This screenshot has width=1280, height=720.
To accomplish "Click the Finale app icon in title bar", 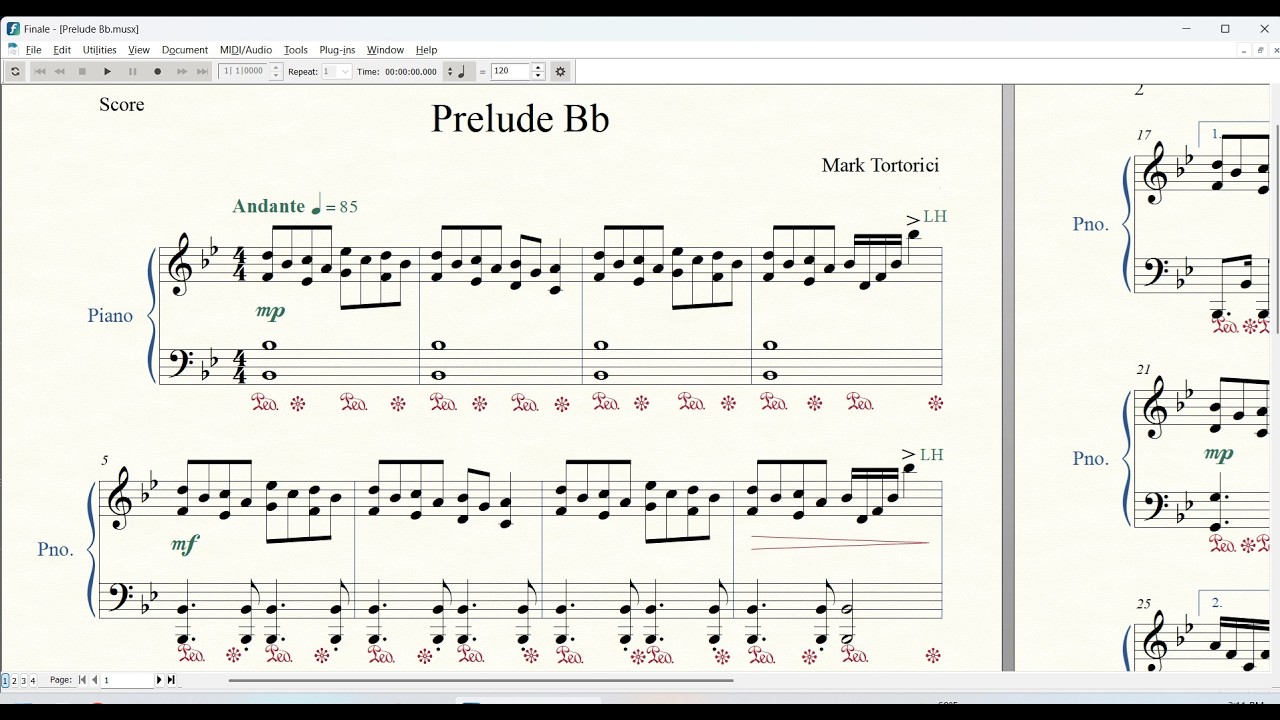I will (13, 29).
